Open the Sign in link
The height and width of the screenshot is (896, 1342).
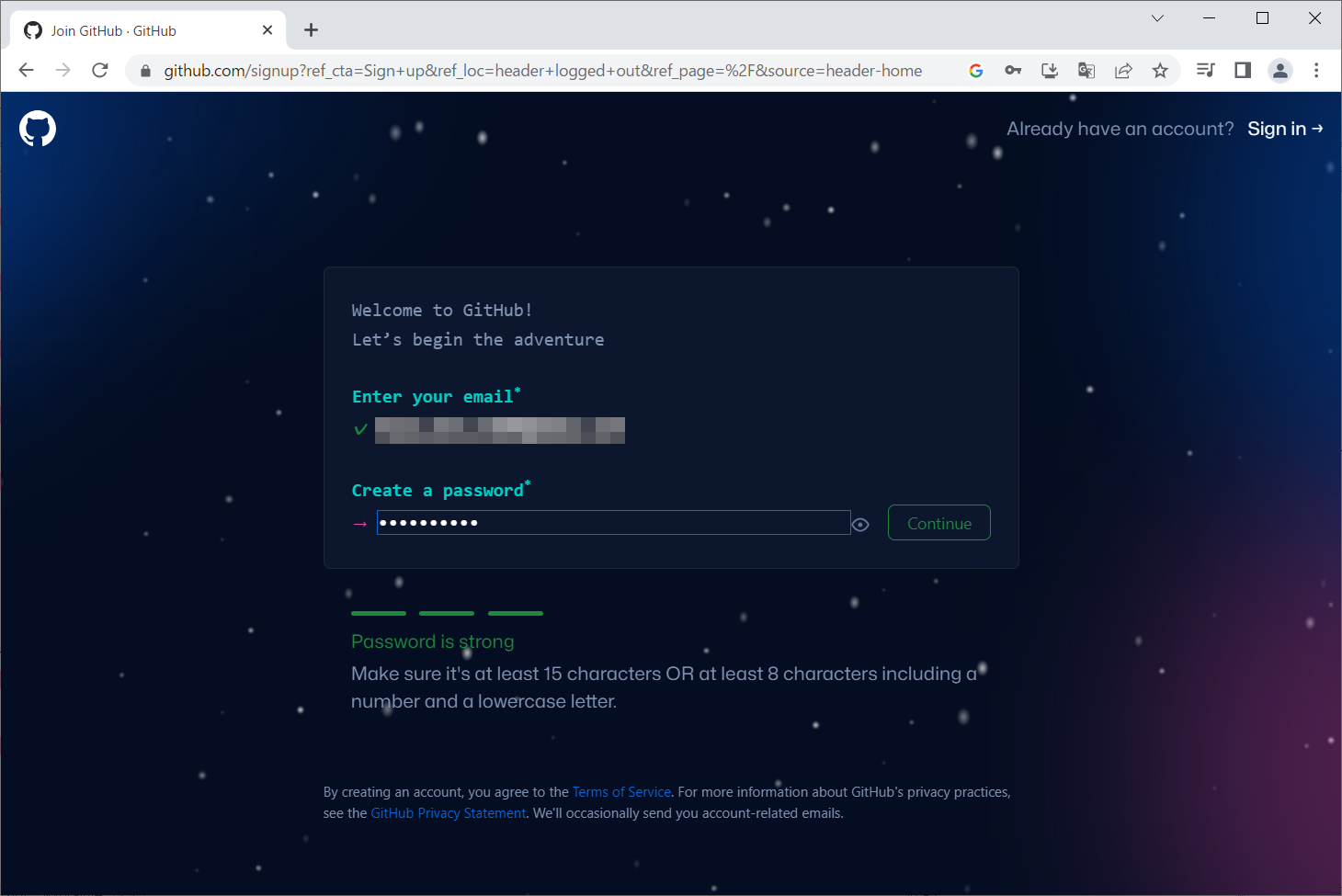point(1284,129)
